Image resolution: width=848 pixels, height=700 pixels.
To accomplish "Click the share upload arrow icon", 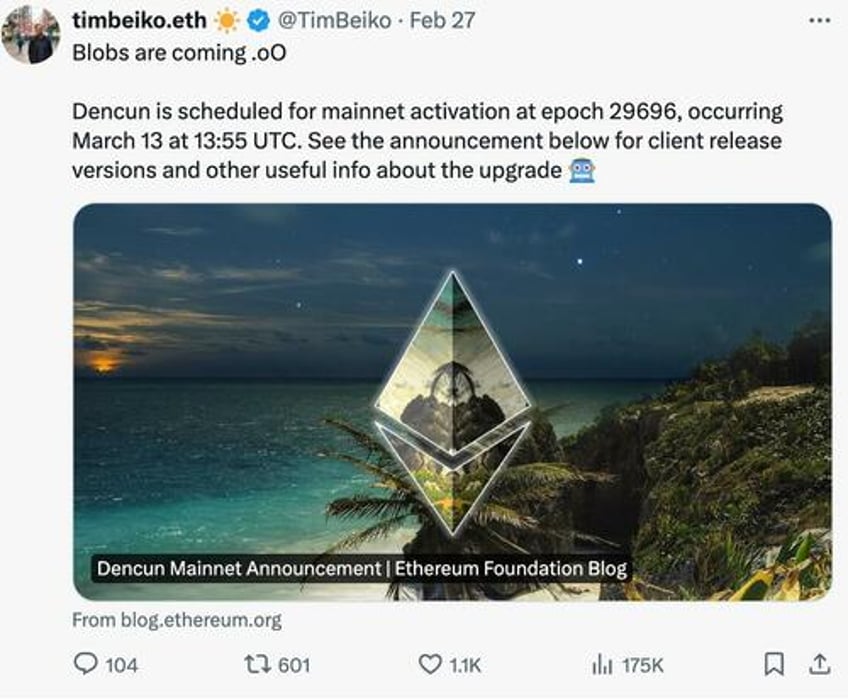I will point(819,664).
